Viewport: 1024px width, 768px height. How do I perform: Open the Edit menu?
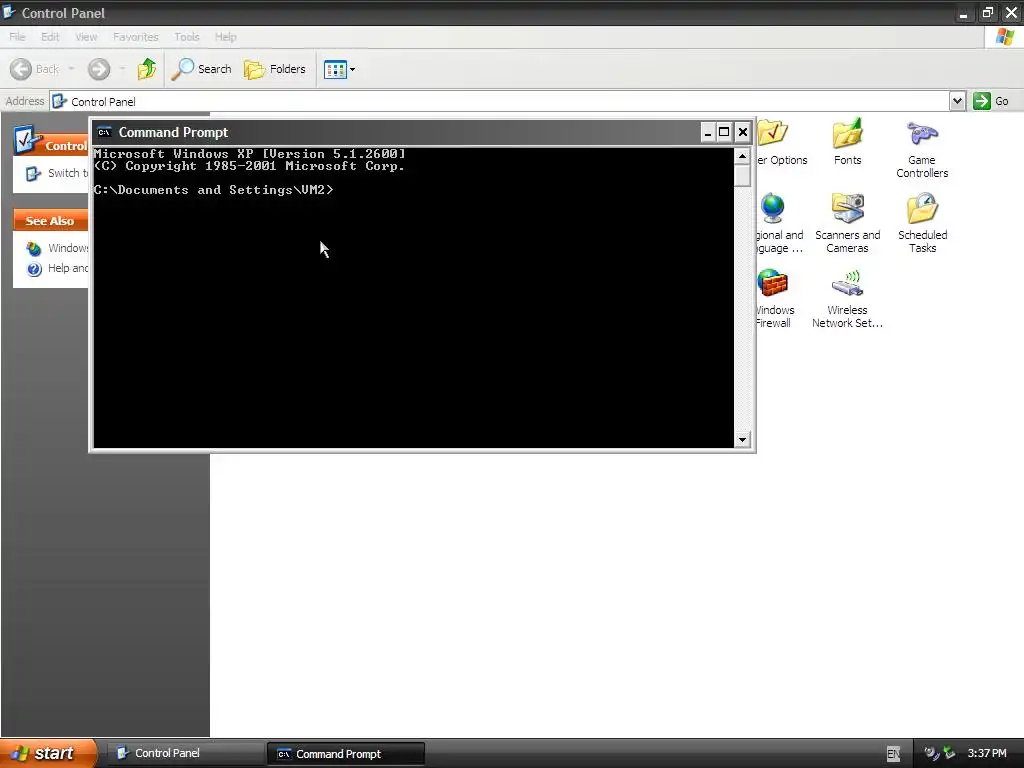click(50, 37)
